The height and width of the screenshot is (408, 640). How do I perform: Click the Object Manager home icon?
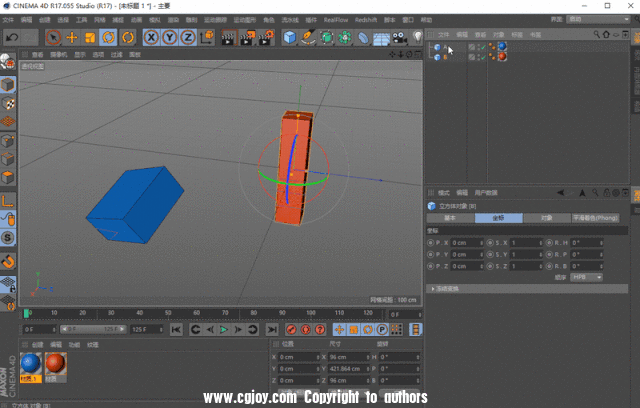coord(606,35)
